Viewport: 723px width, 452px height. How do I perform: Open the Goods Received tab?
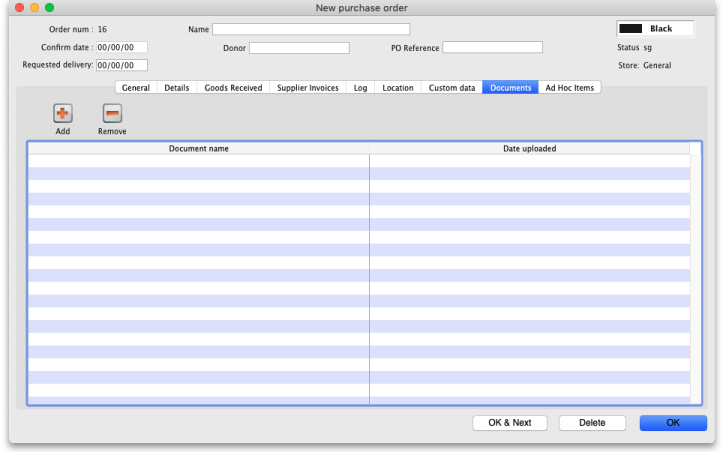tap(233, 88)
